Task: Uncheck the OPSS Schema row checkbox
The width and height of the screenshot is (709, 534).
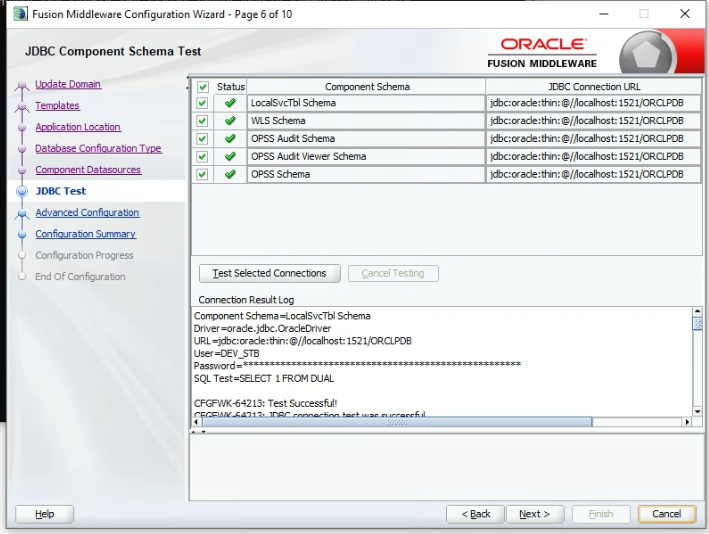Action: (202, 174)
